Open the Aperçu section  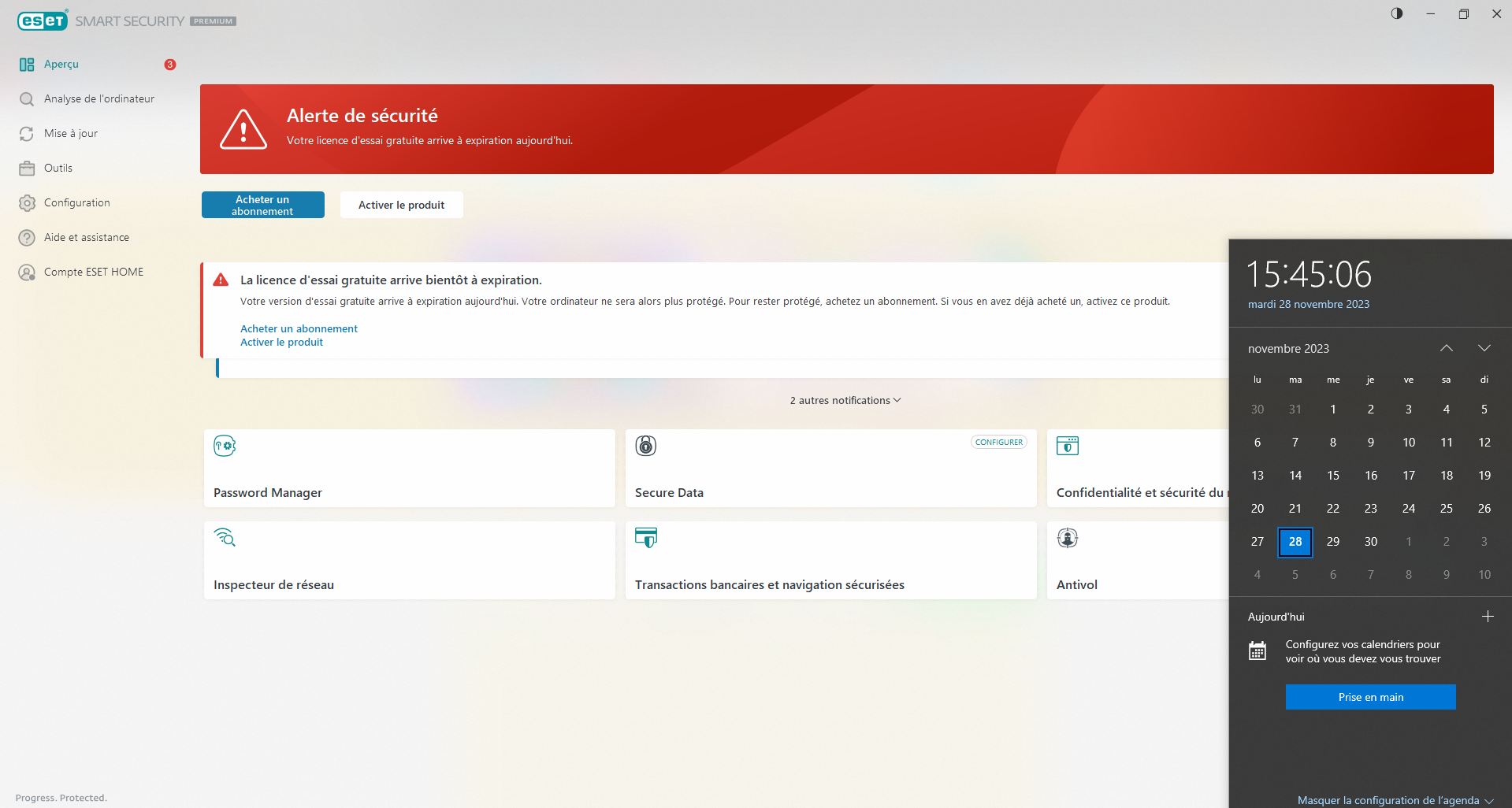pyautogui.click(x=61, y=65)
